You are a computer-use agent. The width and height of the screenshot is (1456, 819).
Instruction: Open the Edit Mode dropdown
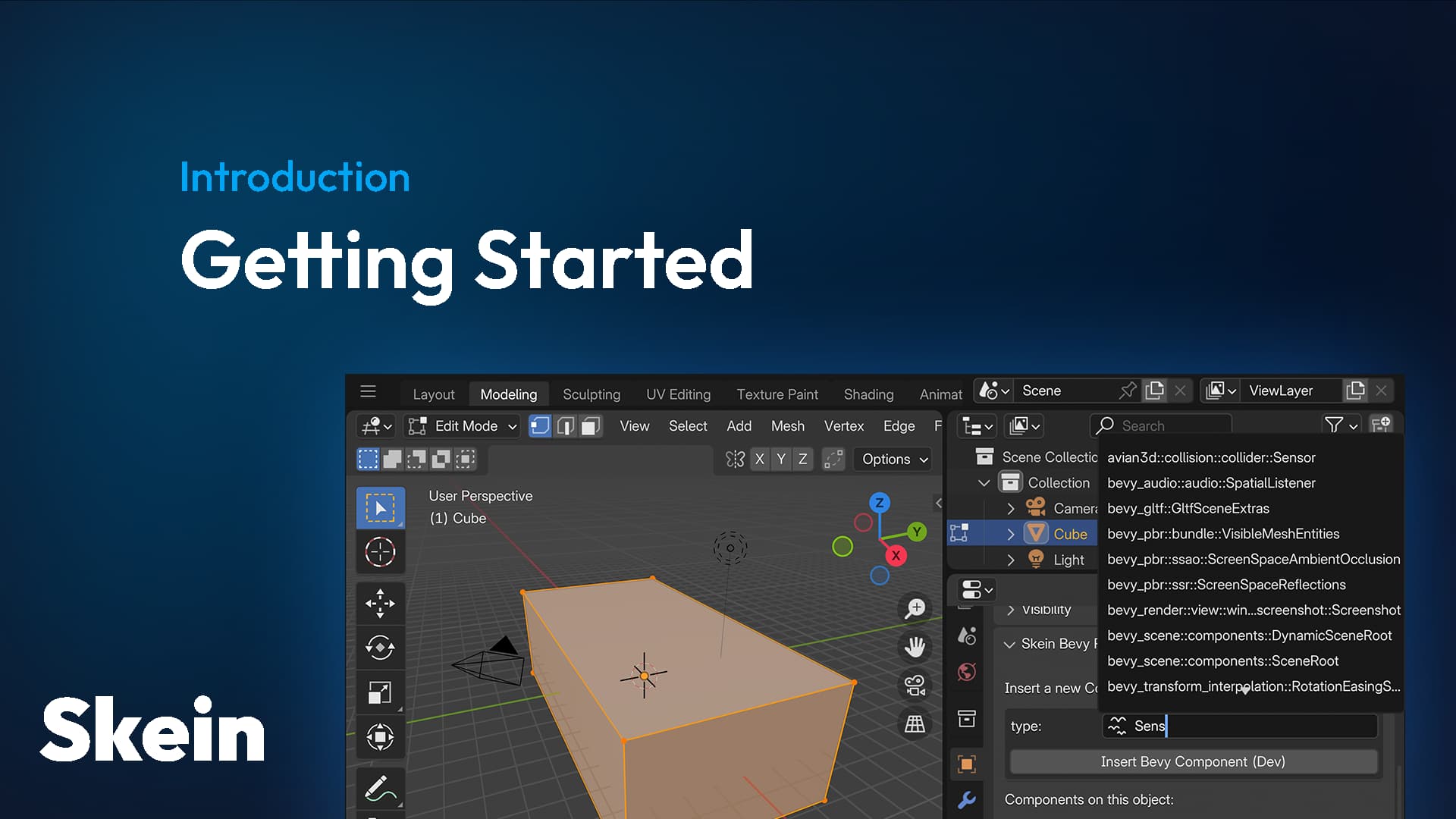(462, 426)
